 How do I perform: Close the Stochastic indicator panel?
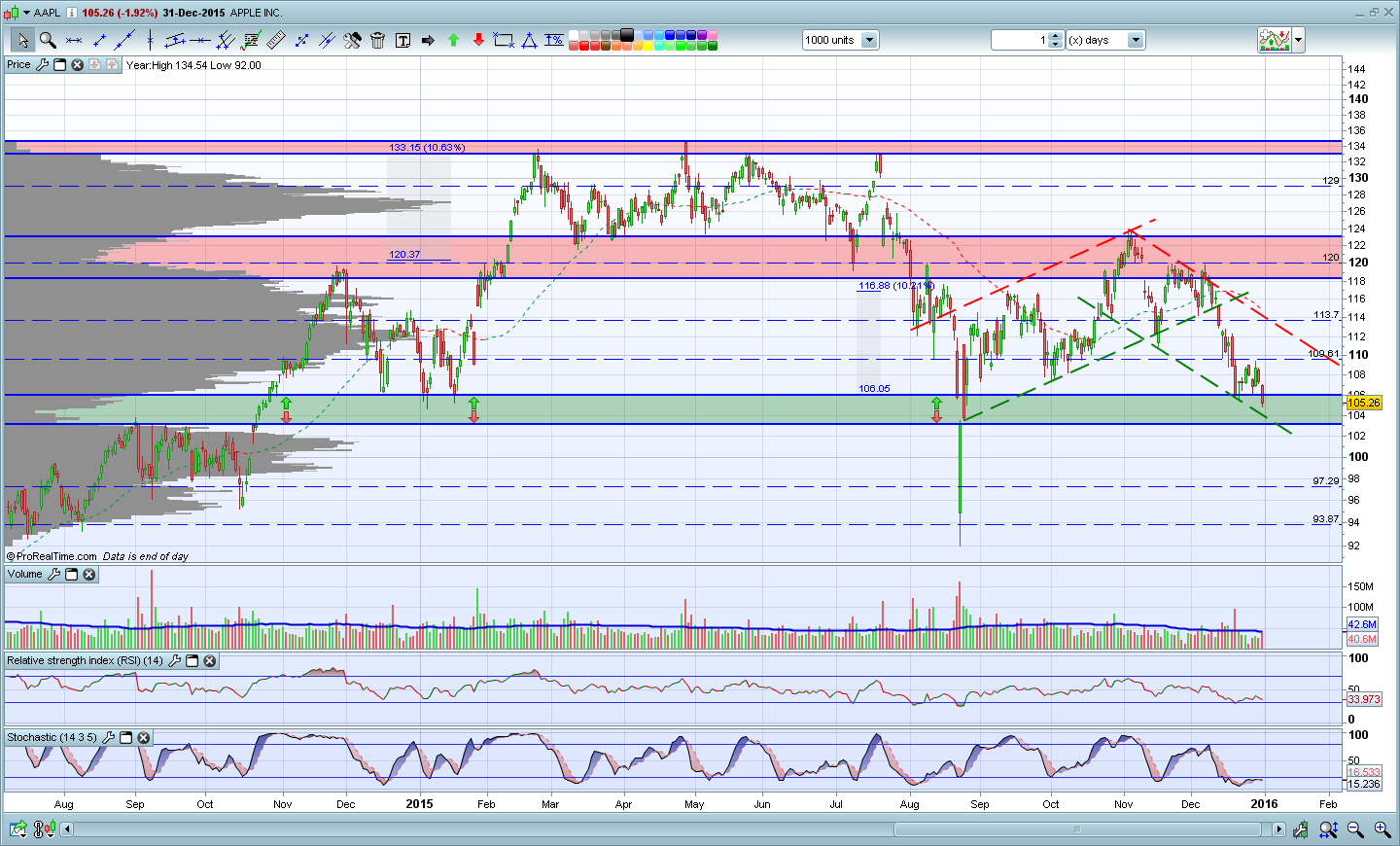coord(144,738)
